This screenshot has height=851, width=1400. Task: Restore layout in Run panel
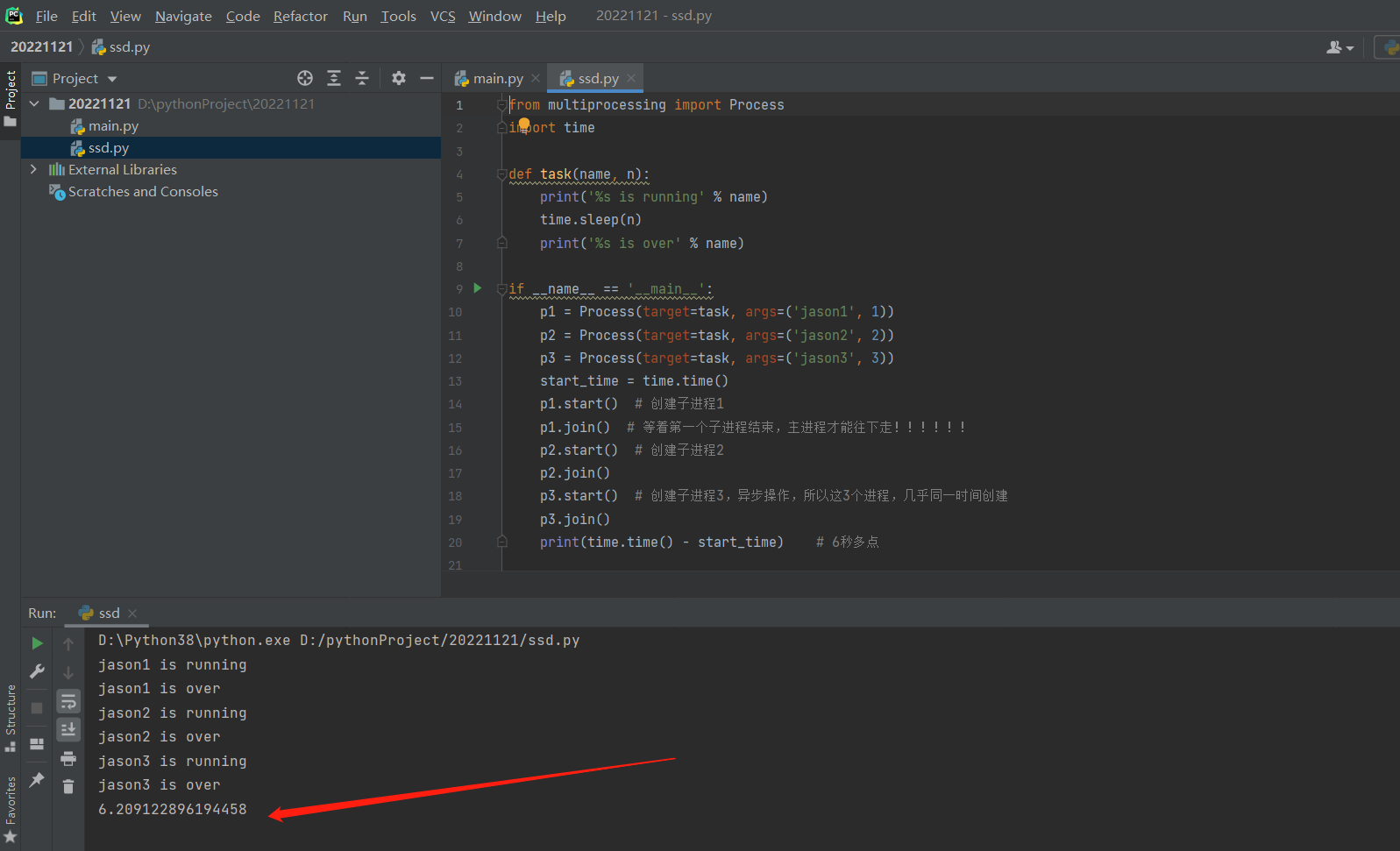click(37, 744)
